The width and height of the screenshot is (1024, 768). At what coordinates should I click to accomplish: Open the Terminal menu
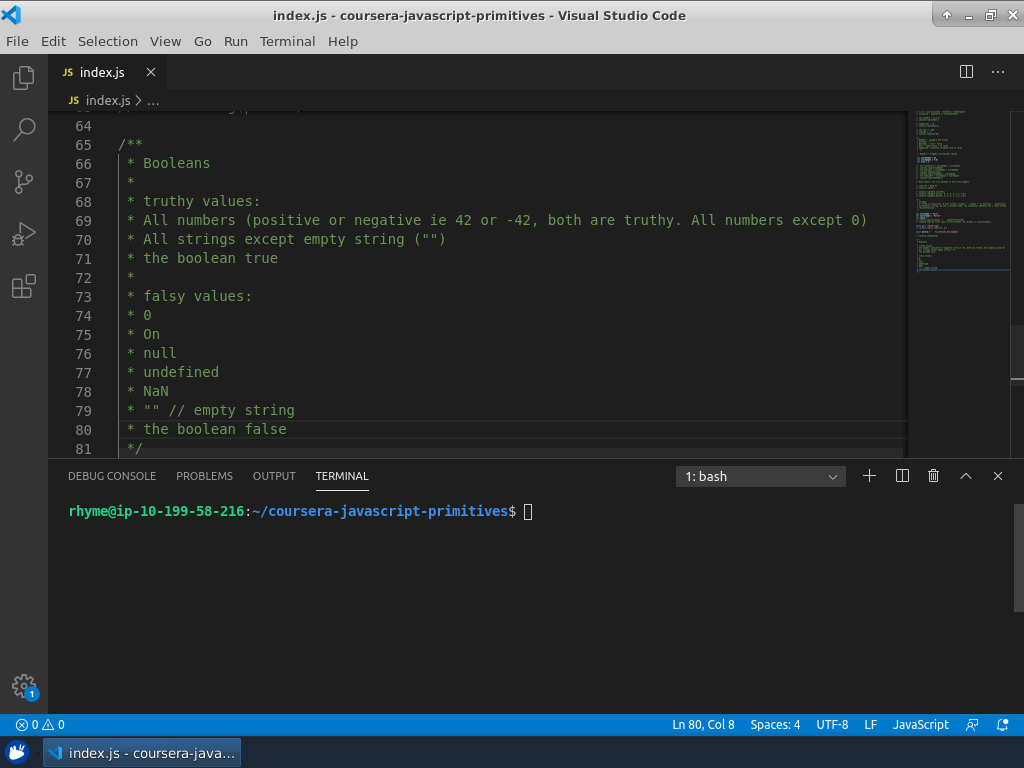287,41
